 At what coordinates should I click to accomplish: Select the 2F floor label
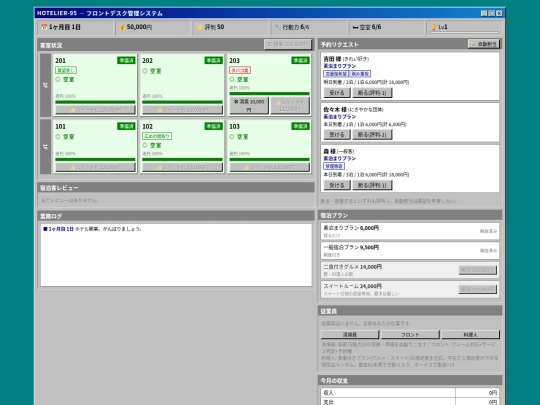[45, 85]
